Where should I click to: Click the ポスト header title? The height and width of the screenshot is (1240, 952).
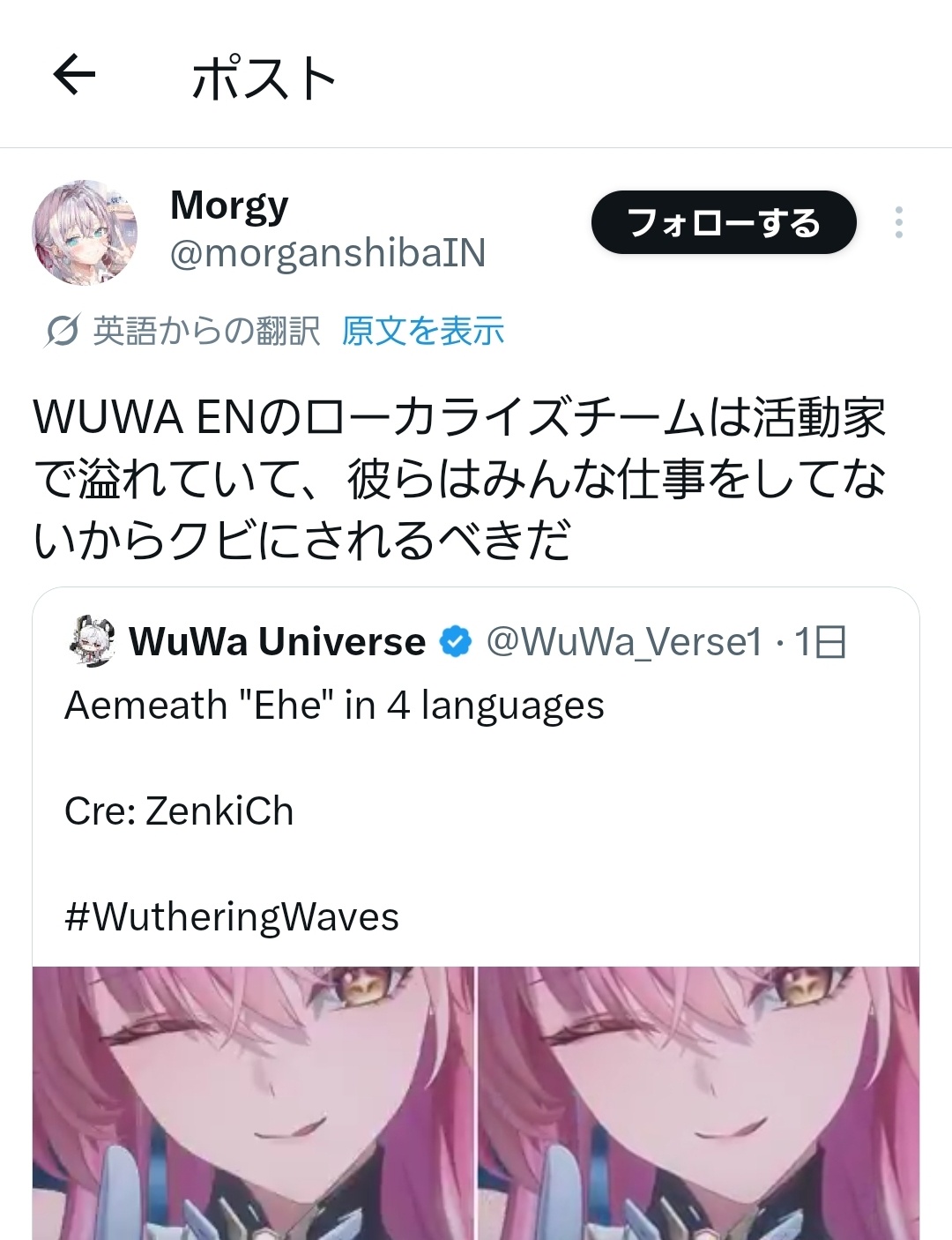[x=264, y=78]
